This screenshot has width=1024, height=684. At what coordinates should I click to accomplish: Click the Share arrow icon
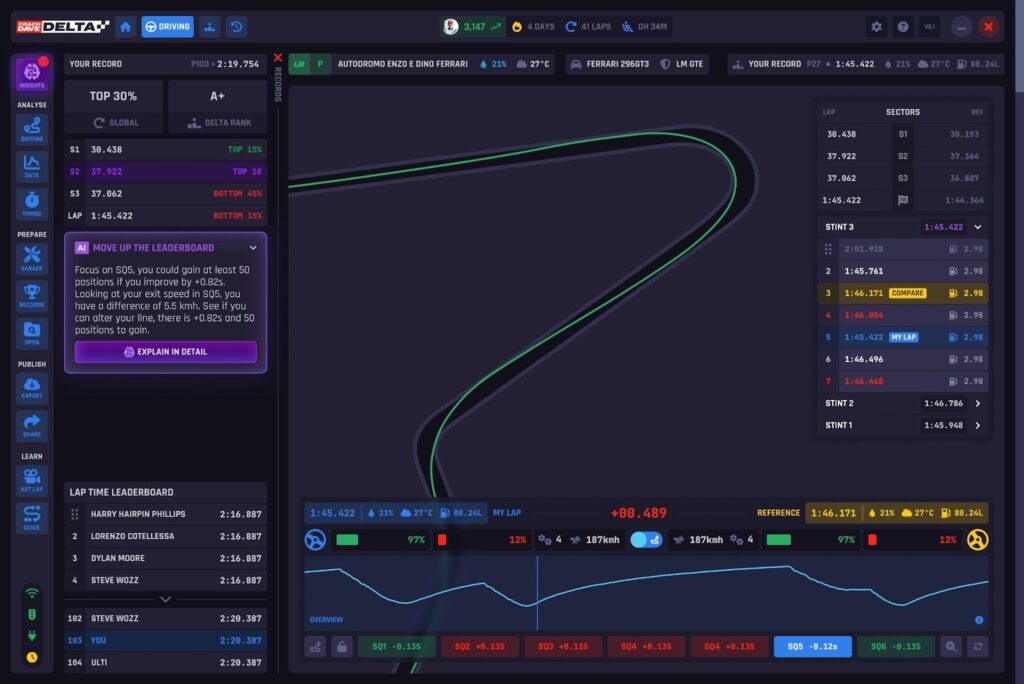(x=32, y=425)
